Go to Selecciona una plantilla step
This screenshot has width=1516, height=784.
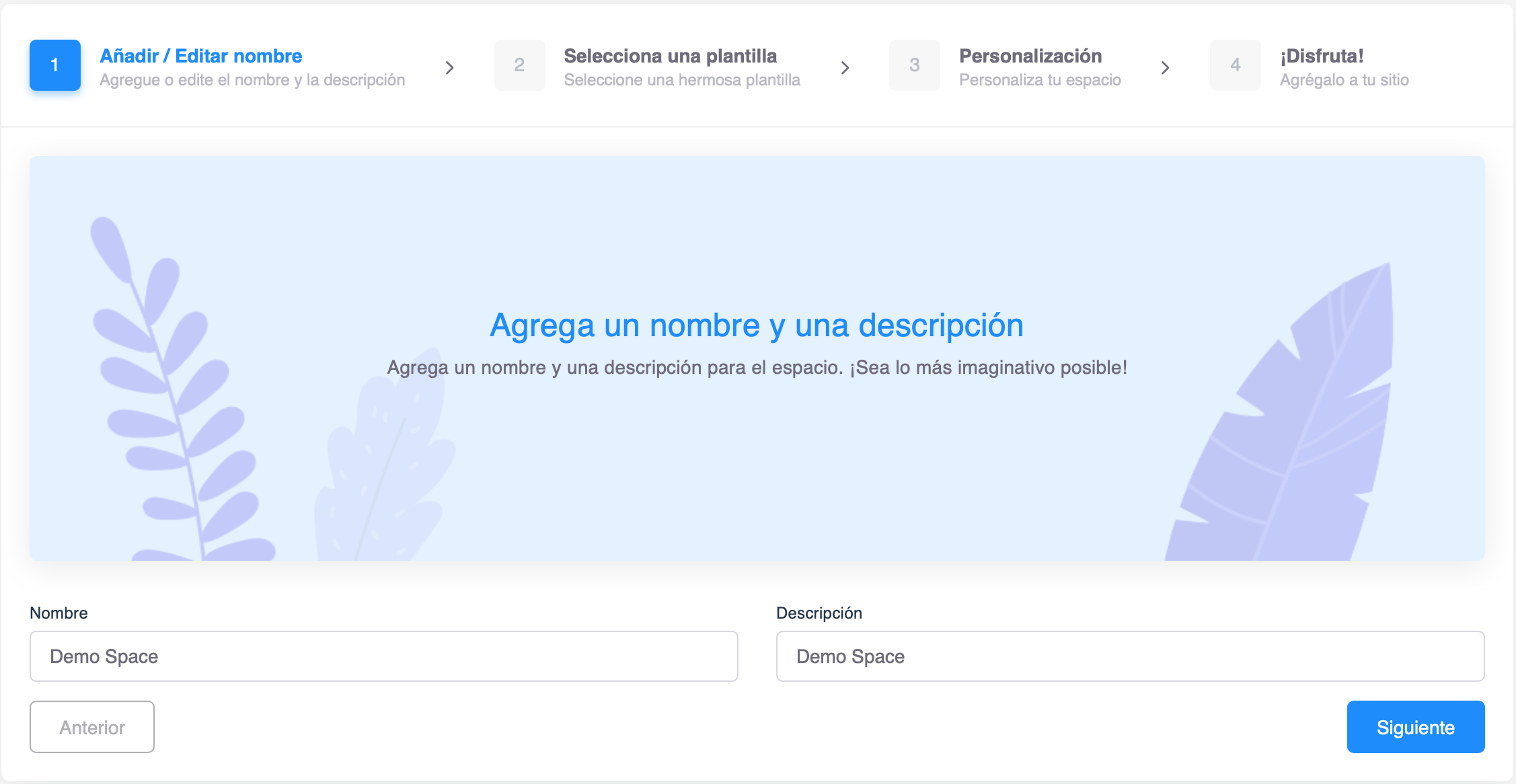pyautogui.click(x=670, y=56)
